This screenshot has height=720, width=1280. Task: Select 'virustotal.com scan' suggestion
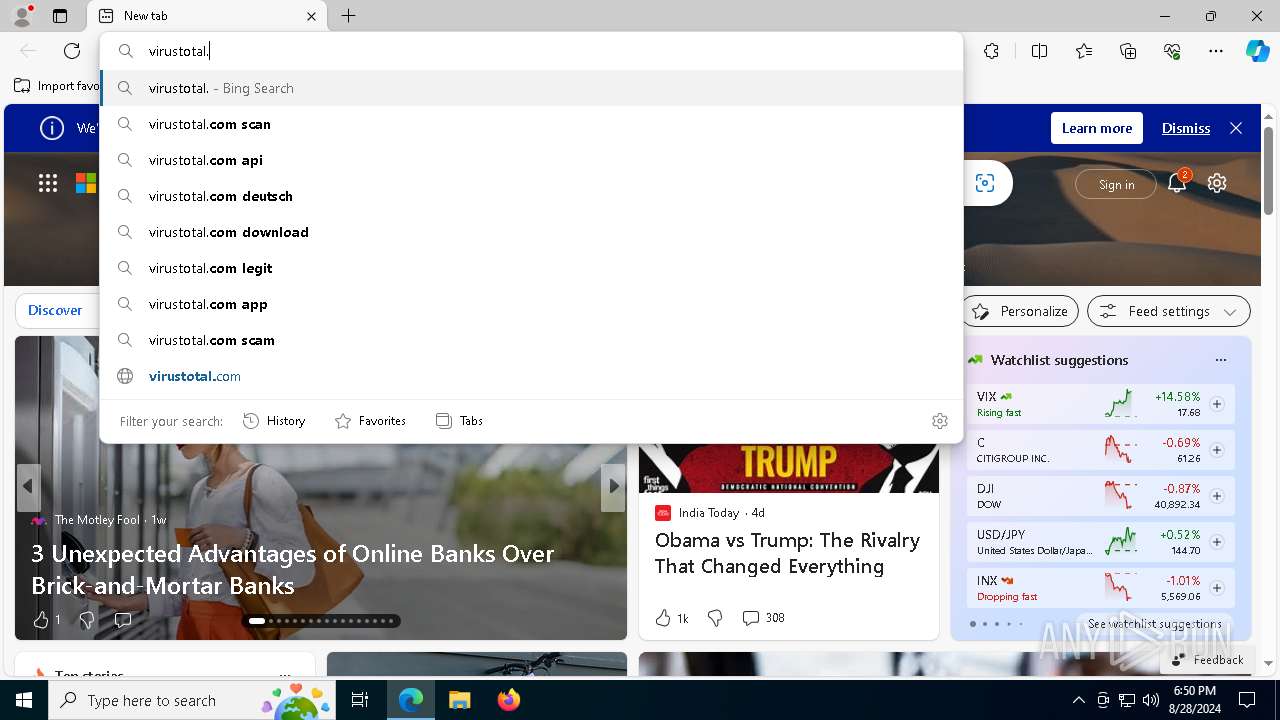coord(532,124)
